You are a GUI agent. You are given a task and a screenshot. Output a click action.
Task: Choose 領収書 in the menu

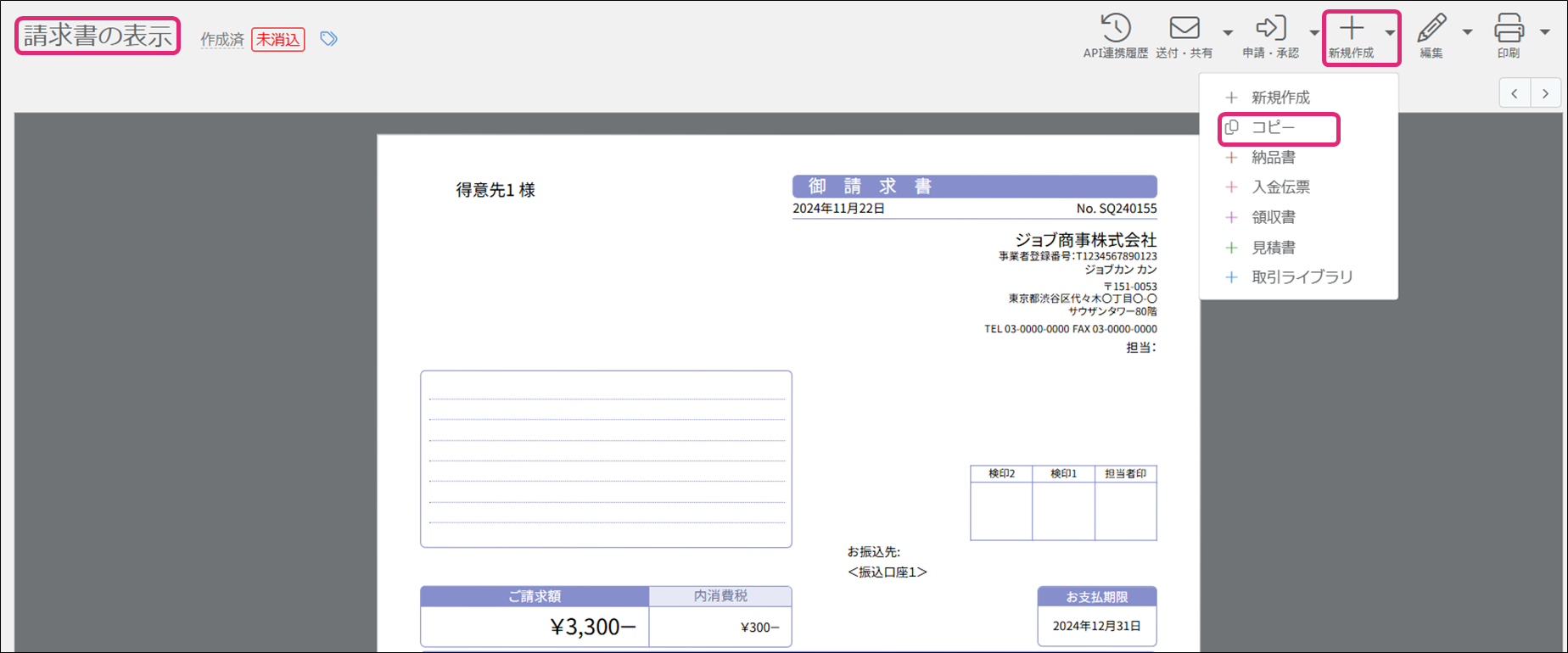[x=1273, y=218]
